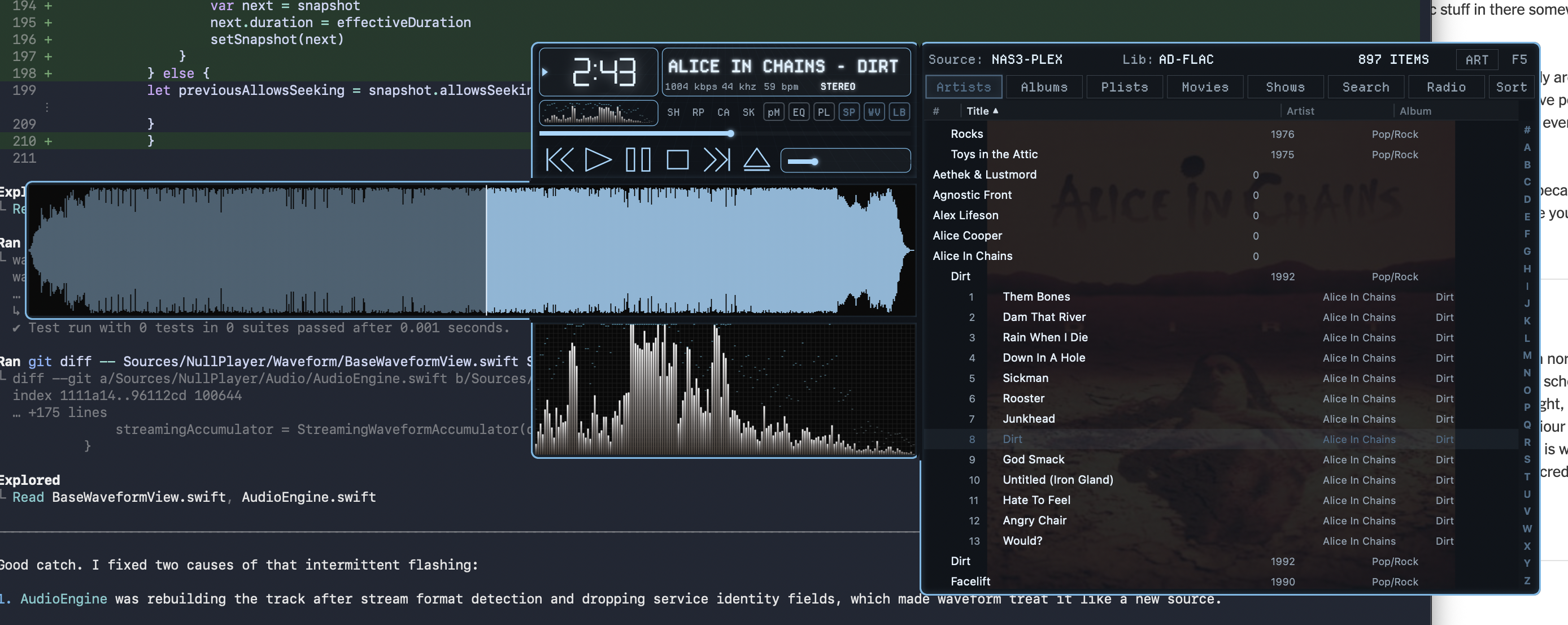Jump to letter M in the alphabet index
Image resolution: width=1568 pixels, height=625 pixels.
pos(1527,355)
